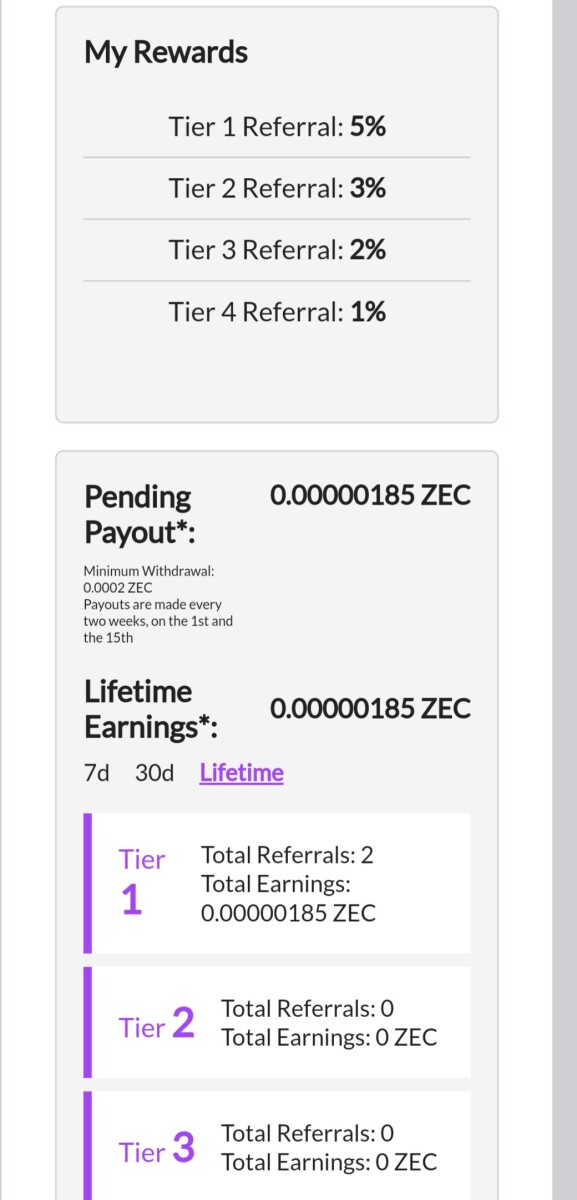
Task: Click the Pending Payout ZEC amount
Action: click(x=370, y=496)
